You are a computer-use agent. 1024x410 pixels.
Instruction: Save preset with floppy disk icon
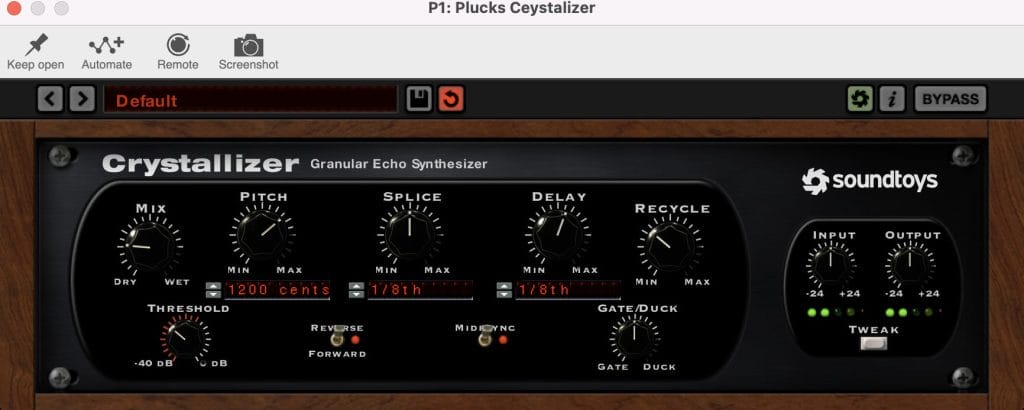pyautogui.click(x=419, y=99)
